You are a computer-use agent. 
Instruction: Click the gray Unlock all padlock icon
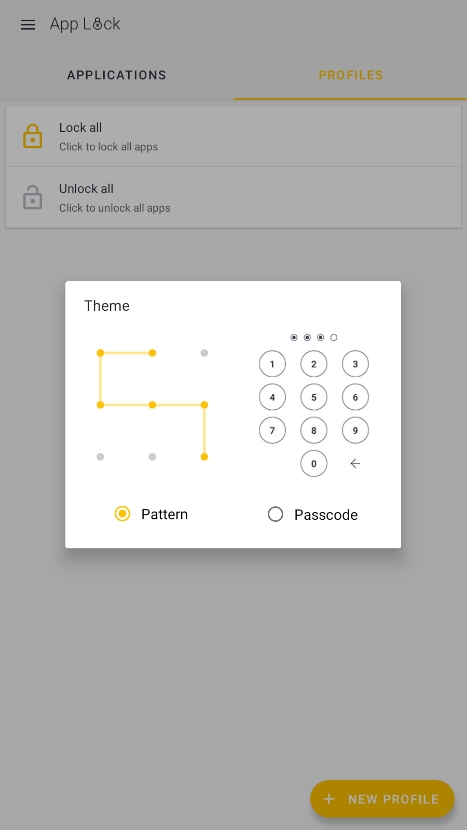(x=32, y=197)
